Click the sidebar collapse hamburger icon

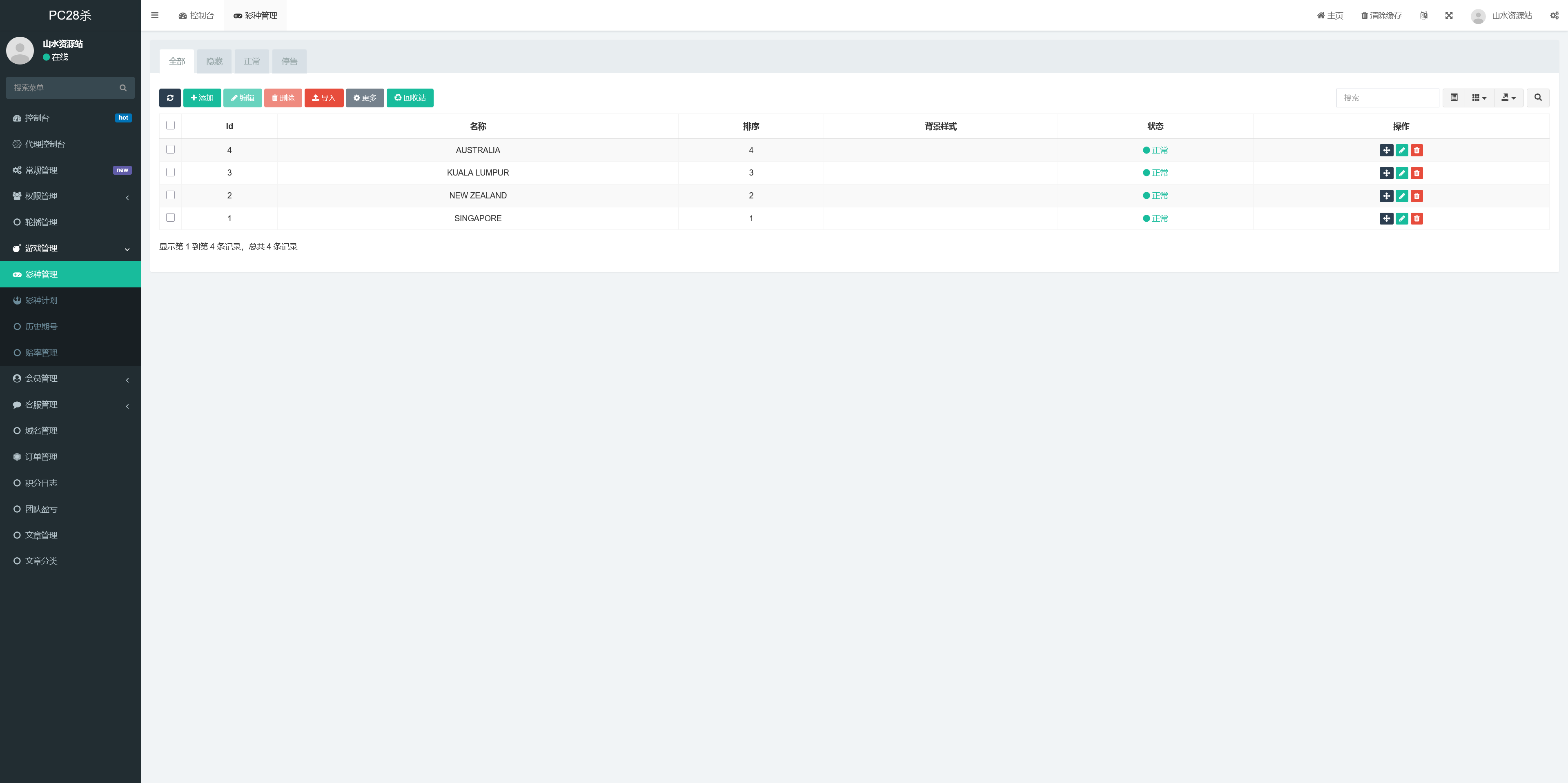click(155, 15)
